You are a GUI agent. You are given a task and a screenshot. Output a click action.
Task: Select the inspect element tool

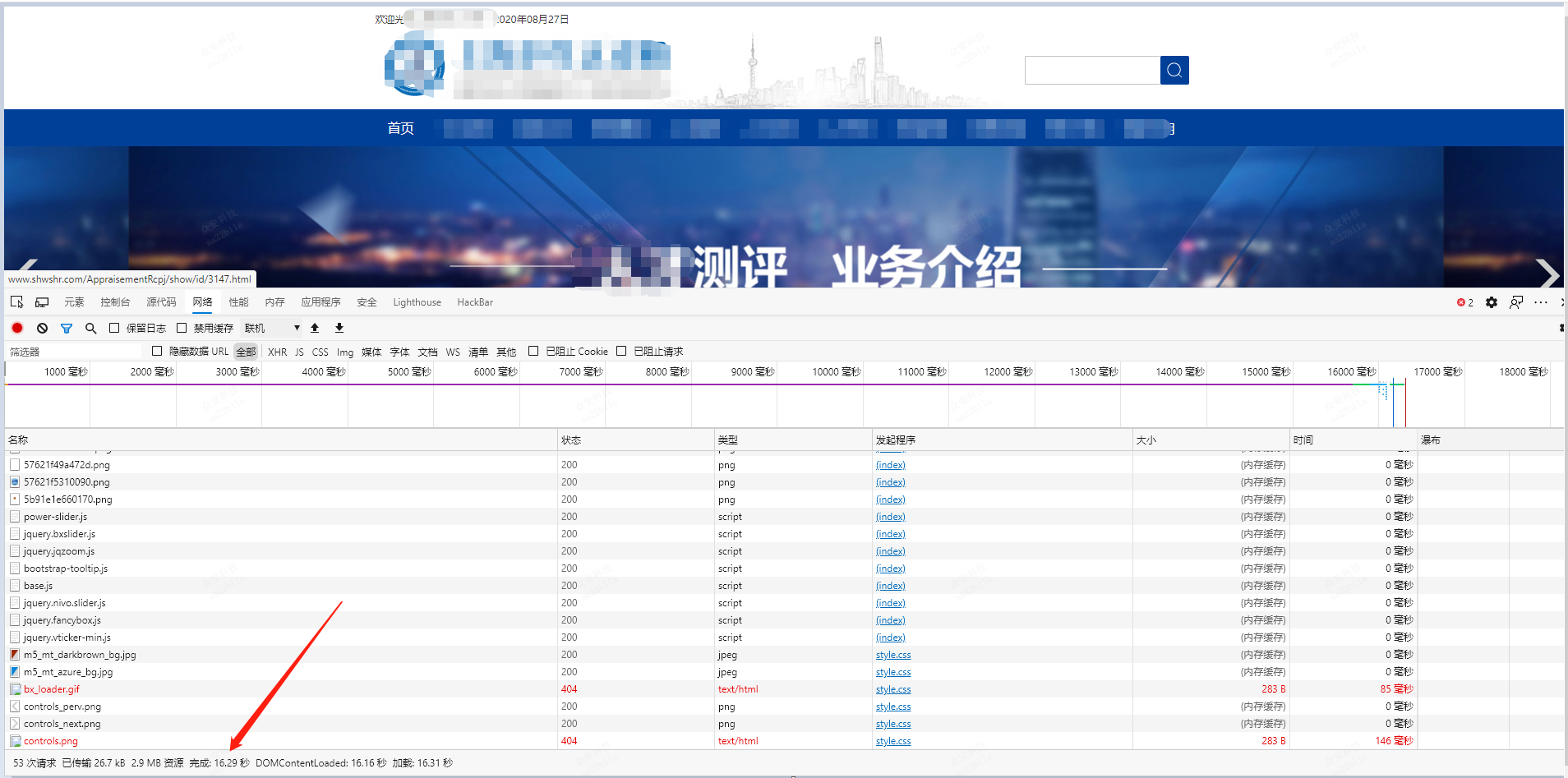pos(16,302)
